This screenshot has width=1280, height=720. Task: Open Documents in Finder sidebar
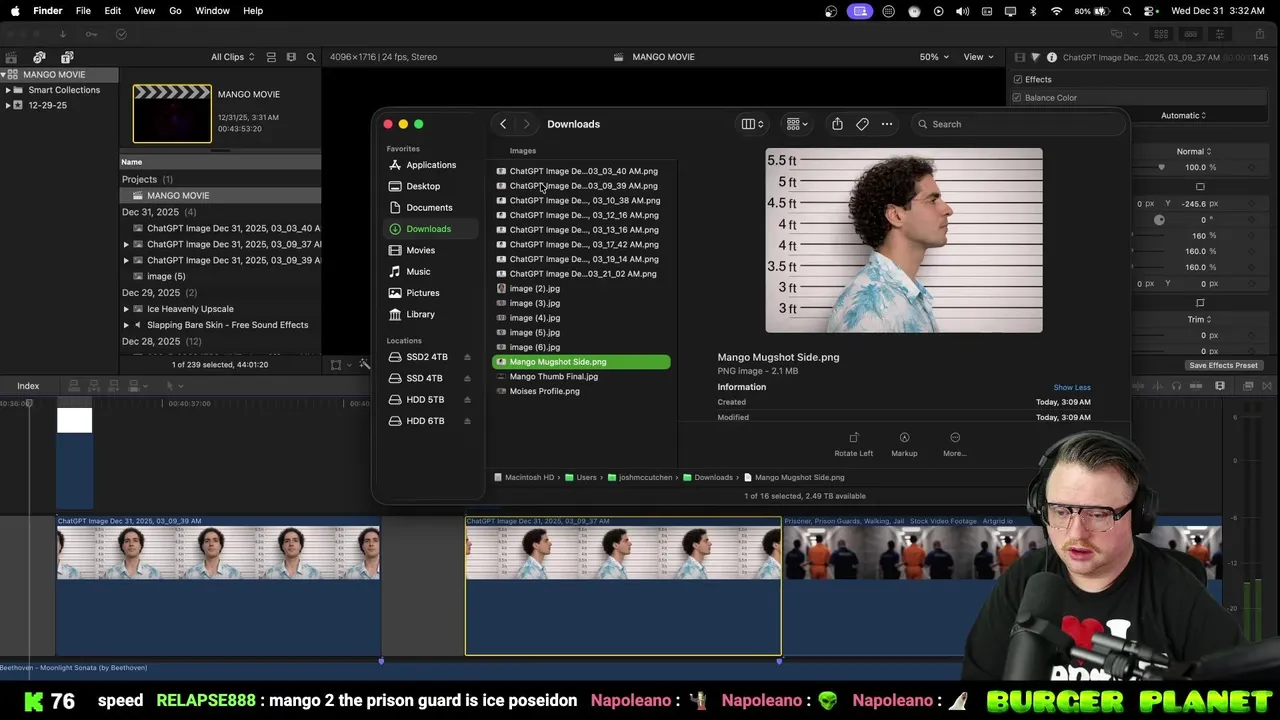tap(430, 208)
